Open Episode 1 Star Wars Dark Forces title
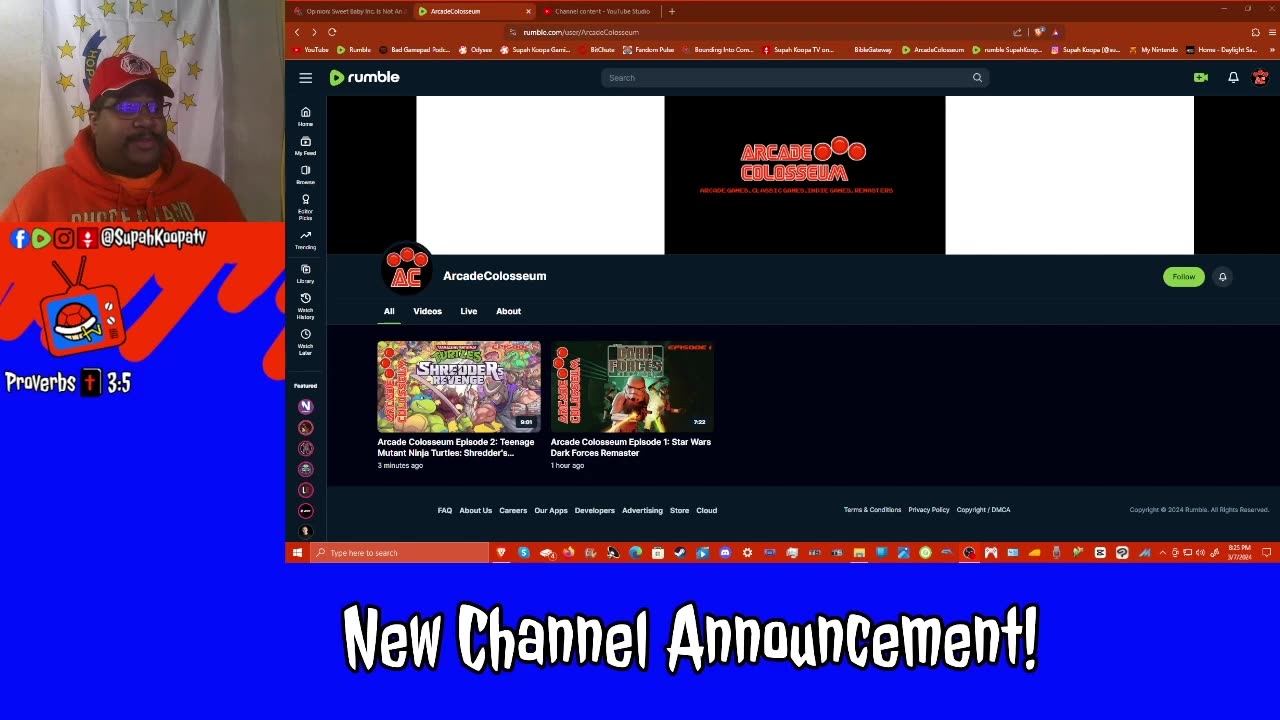The height and width of the screenshot is (720, 1280). 631,447
